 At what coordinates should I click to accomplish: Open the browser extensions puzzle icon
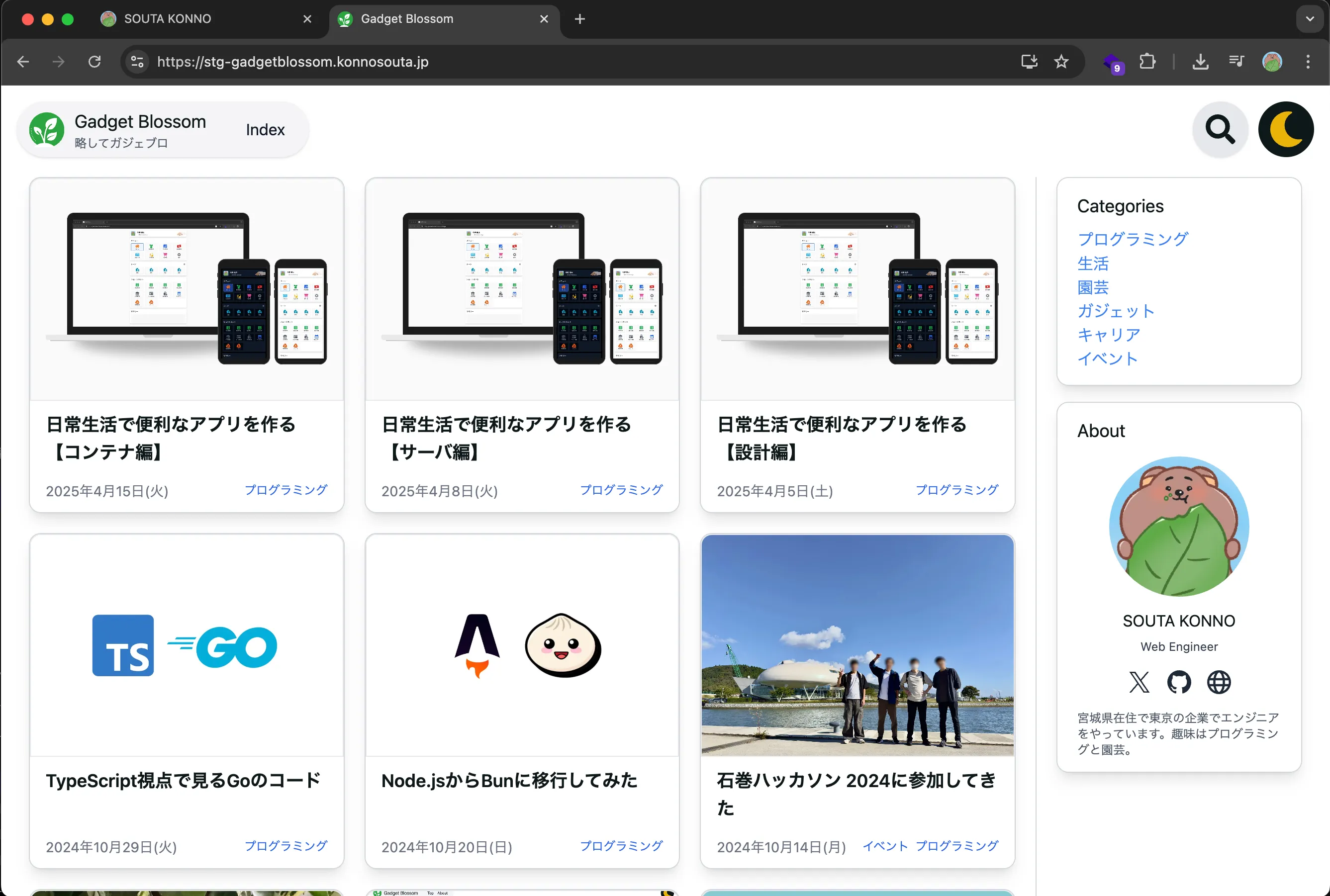[x=1147, y=62]
